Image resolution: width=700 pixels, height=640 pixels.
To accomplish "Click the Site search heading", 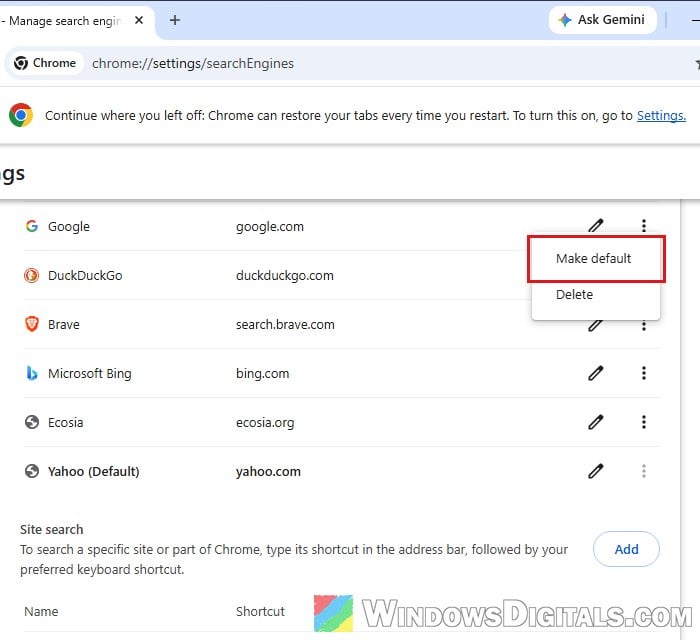I will click(51, 529).
